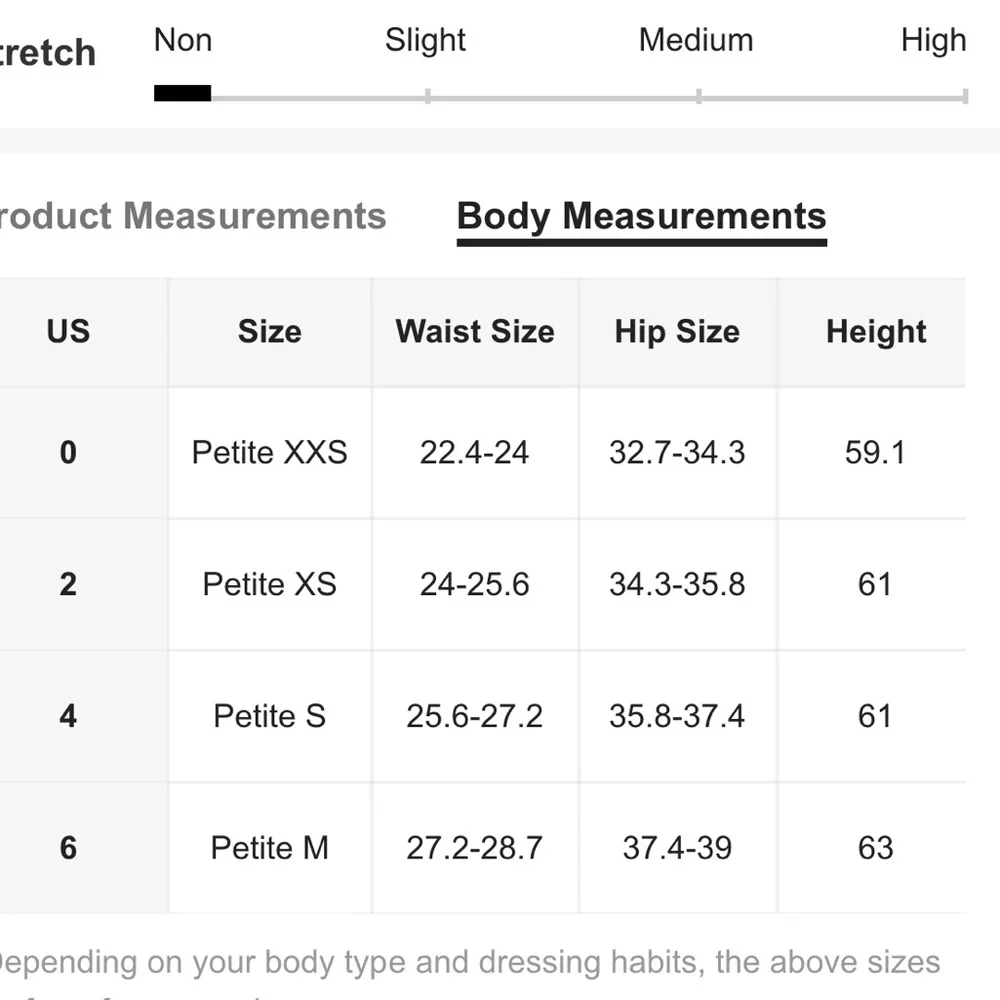Select the Slight stretch option

click(x=425, y=41)
